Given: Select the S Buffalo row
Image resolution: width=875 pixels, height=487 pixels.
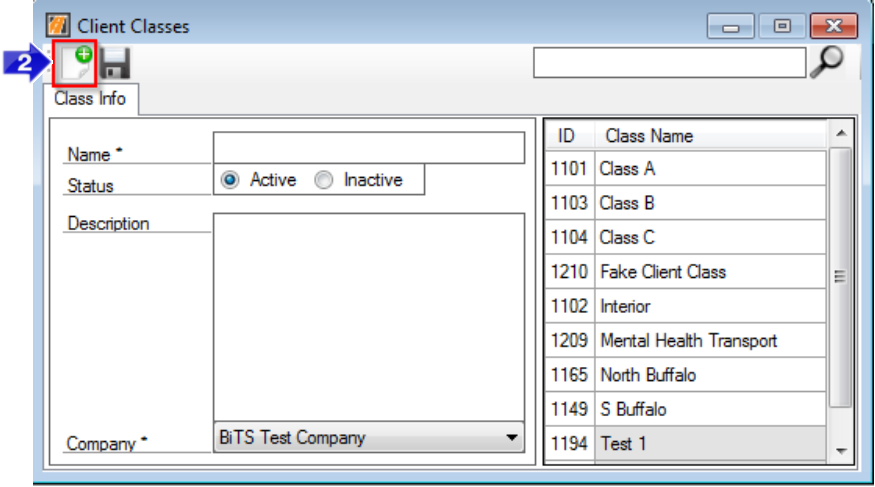Looking at the screenshot, I should [x=686, y=409].
